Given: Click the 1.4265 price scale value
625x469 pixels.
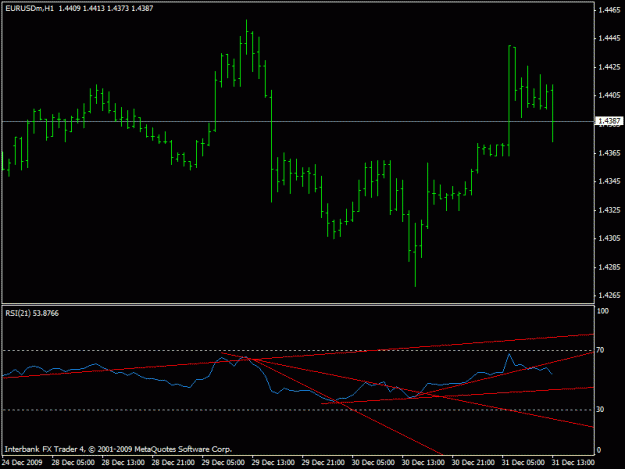Looking at the screenshot, I should click(609, 295).
